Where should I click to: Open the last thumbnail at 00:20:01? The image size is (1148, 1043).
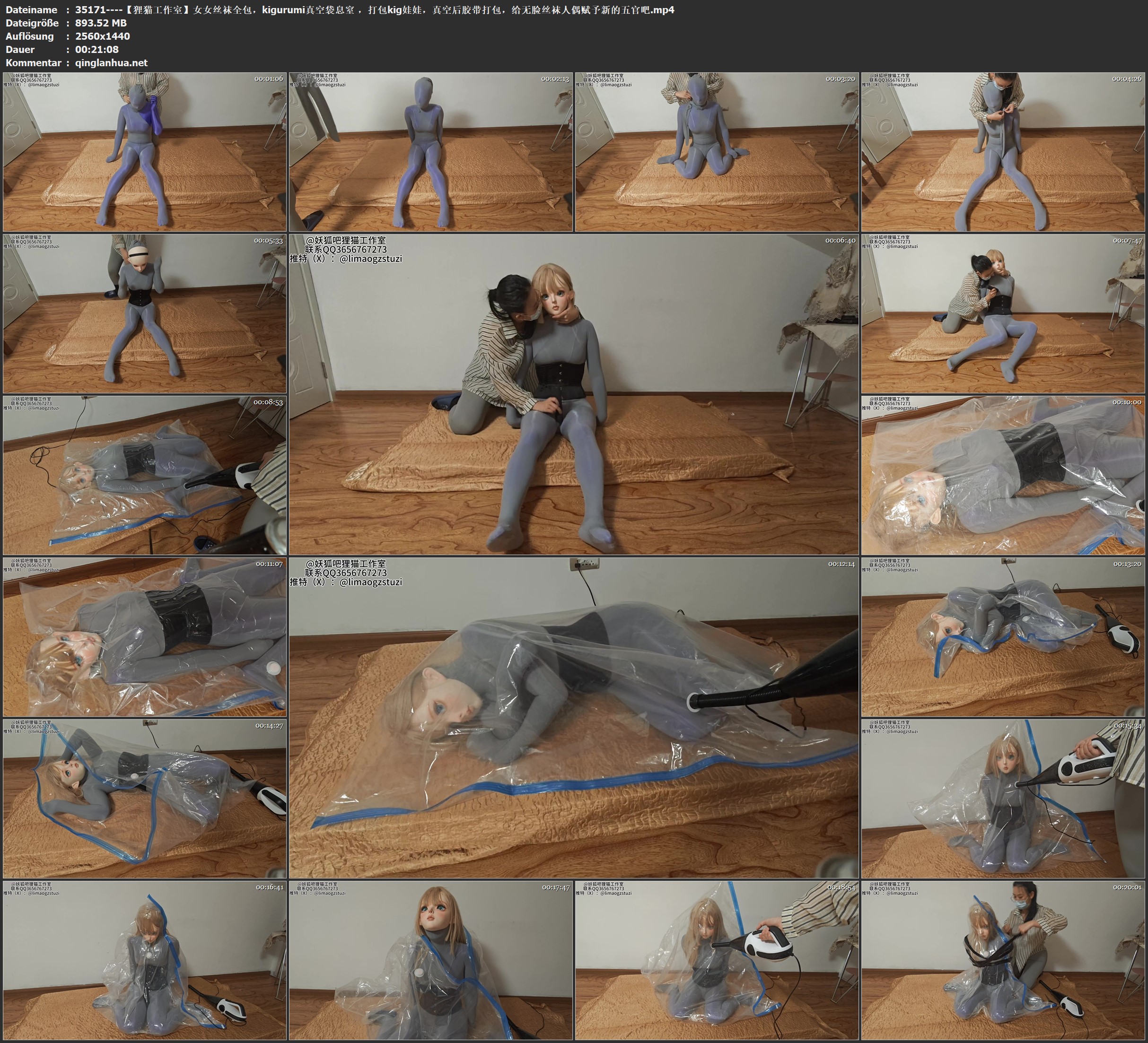1003,960
